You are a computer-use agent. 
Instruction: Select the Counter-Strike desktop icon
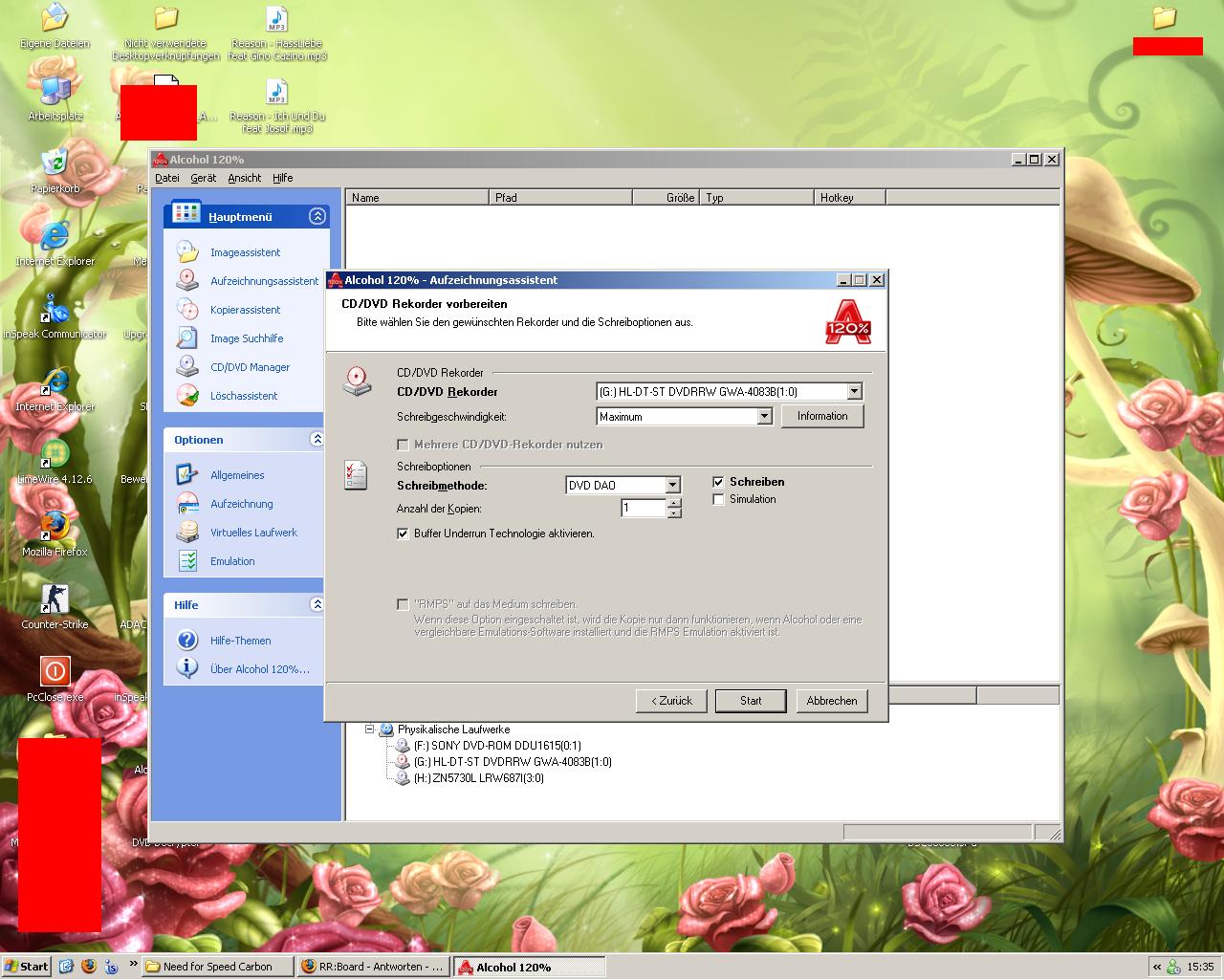tap(55, 599)
